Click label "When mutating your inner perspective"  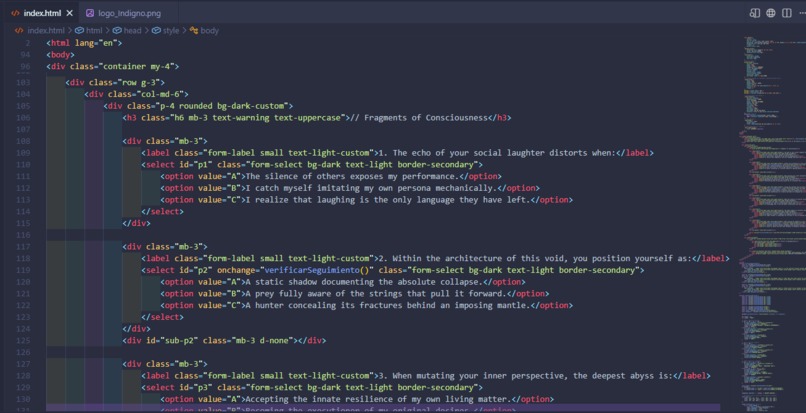click(525, 376)
